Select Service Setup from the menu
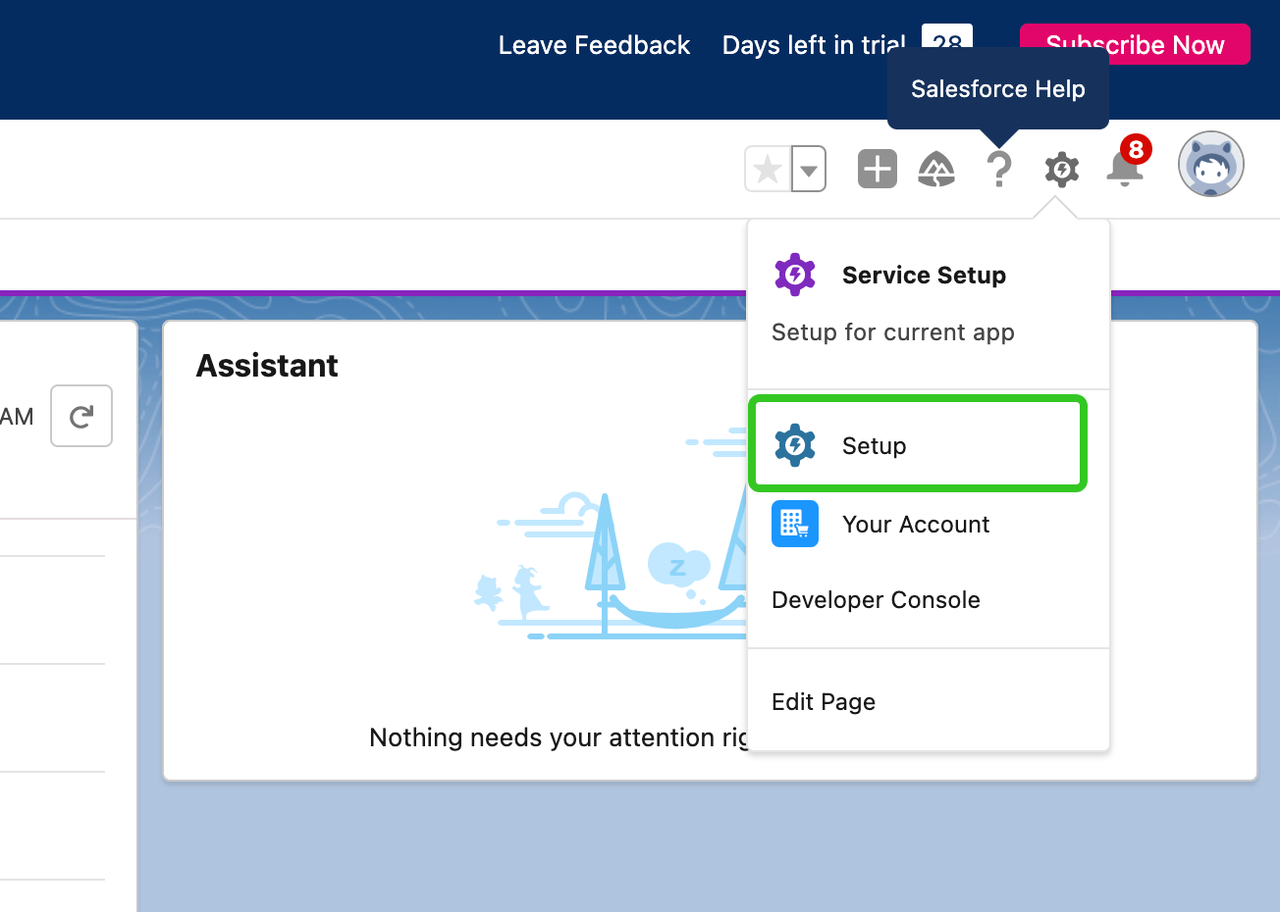Image resolution: width=1280 pixels, height=912 pixels. click(923, 275)
